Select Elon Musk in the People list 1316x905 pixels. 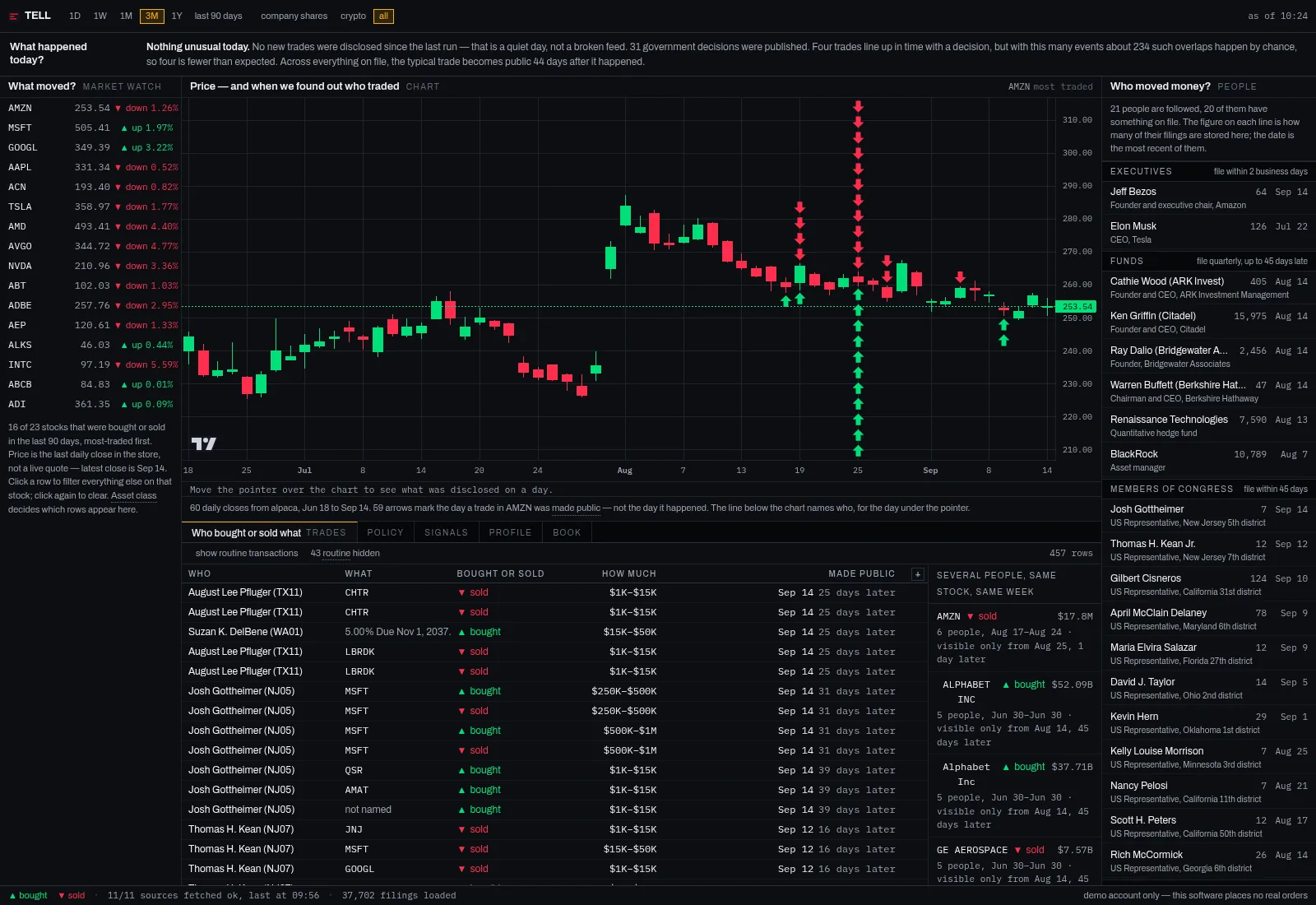(x=1209, y=232)
